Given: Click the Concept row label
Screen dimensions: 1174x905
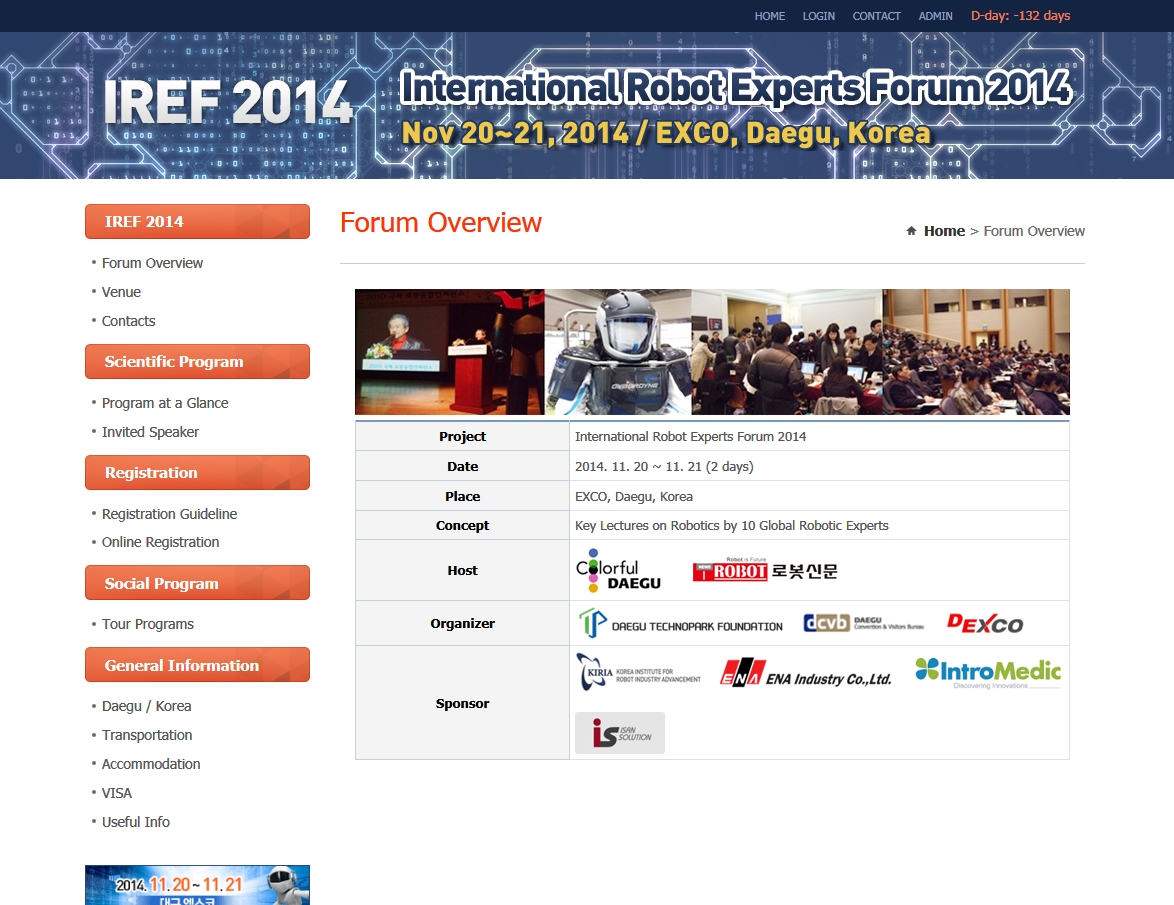Looking at the screenshot, I should point(463,525).
